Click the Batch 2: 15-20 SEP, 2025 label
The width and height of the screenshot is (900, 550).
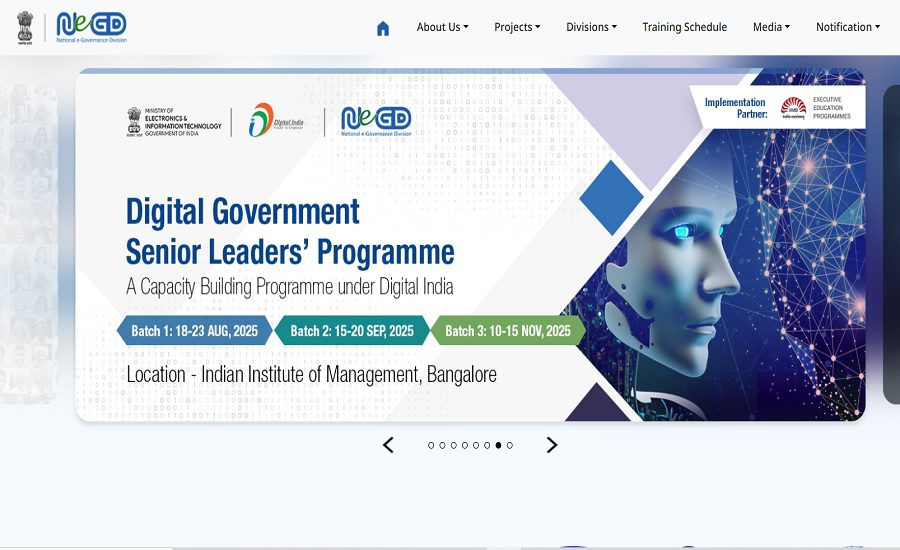[352, 331]
